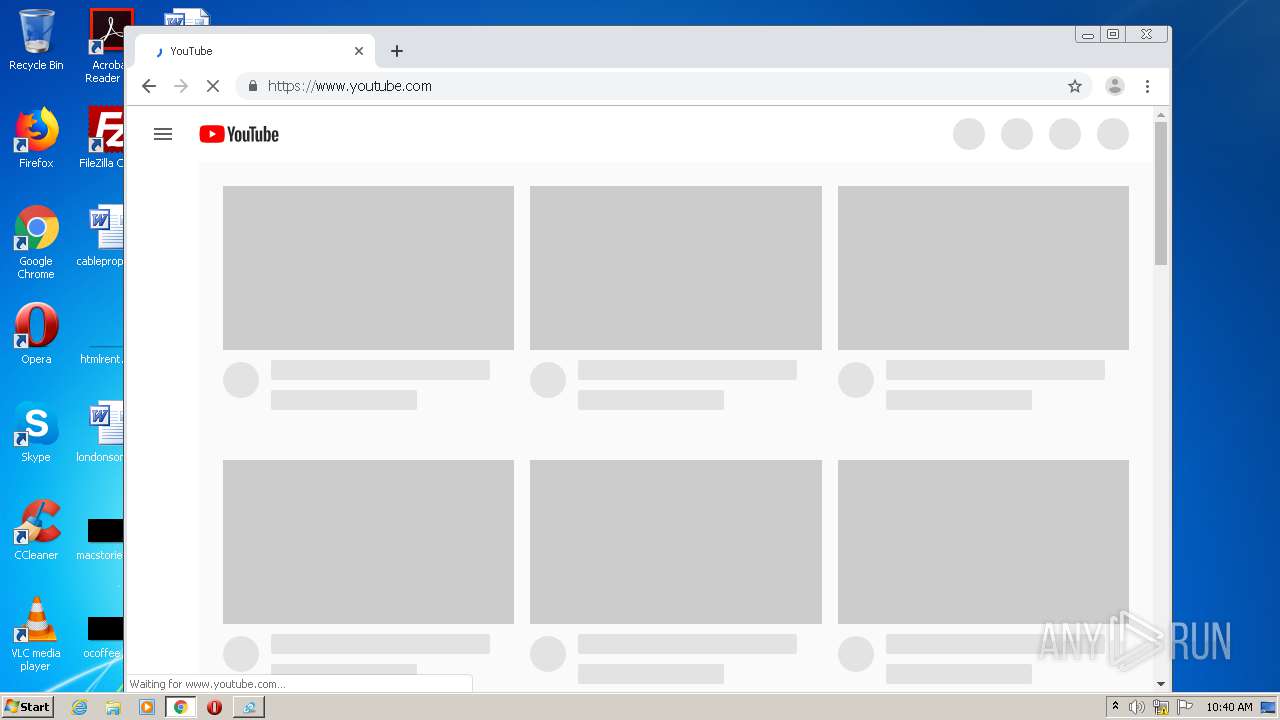
Task: Select the YouTube browser tab
Action: [x=255, y=51]
